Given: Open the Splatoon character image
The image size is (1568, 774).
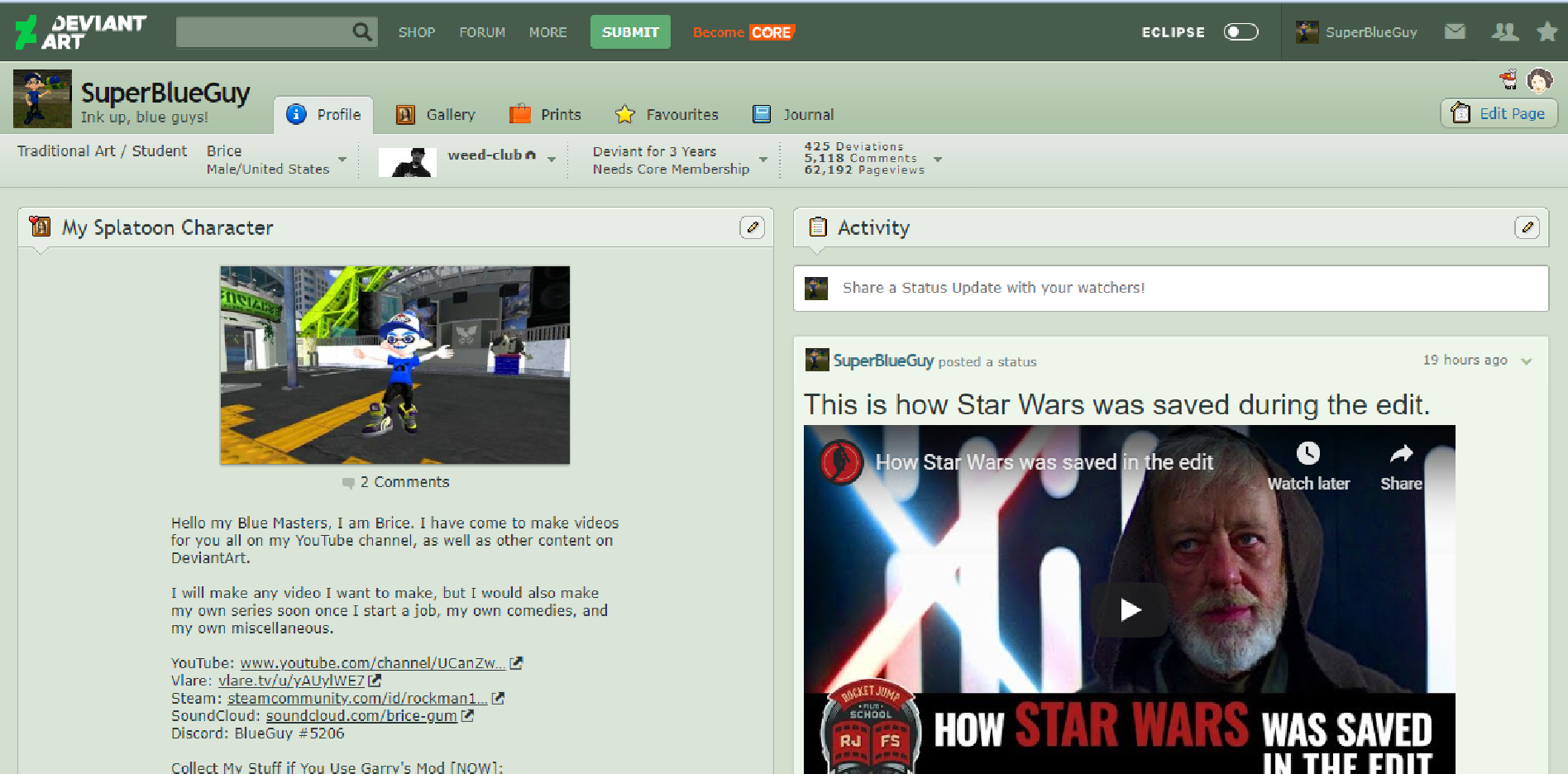Looking at the screenshot, I should coord(394,365).
